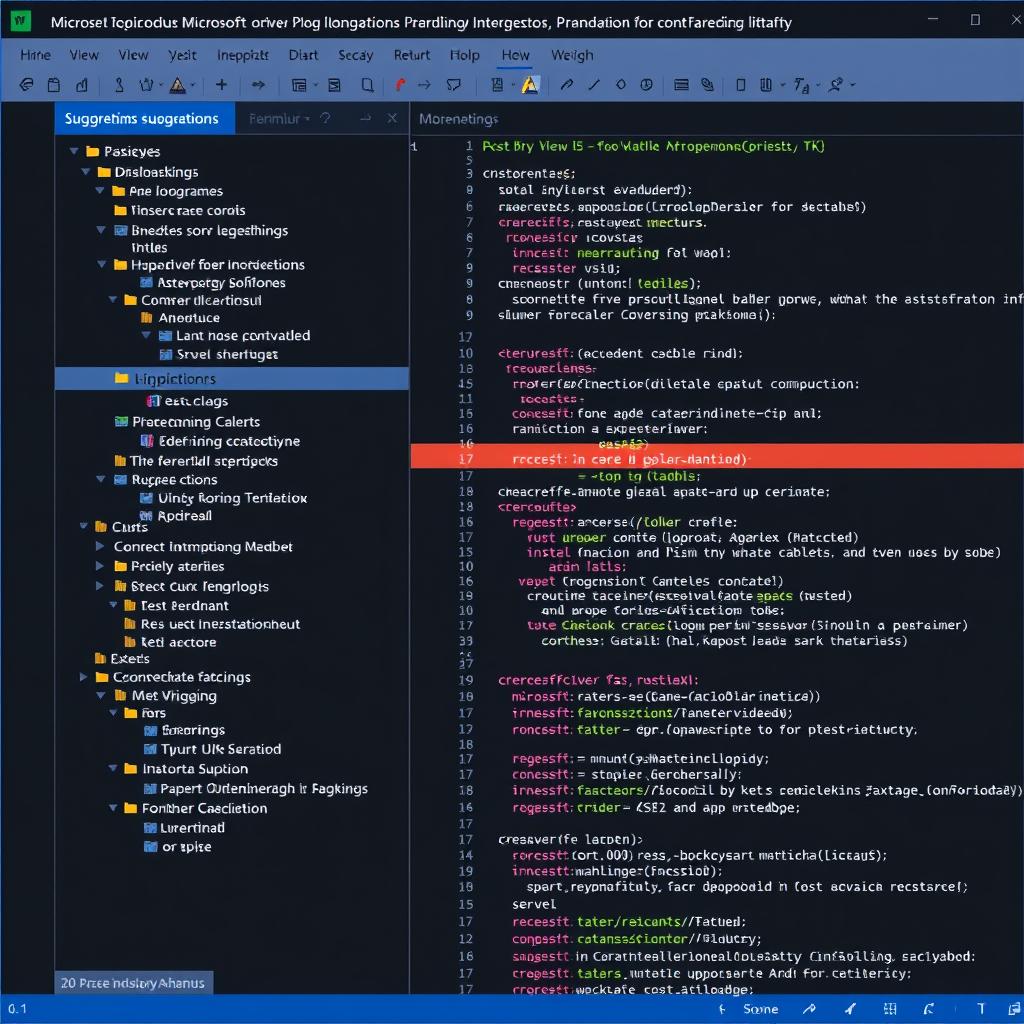The image size is (1024, 1024).
Task: Click the double-headed arrow toolbar icon
Action: [258, 84]
